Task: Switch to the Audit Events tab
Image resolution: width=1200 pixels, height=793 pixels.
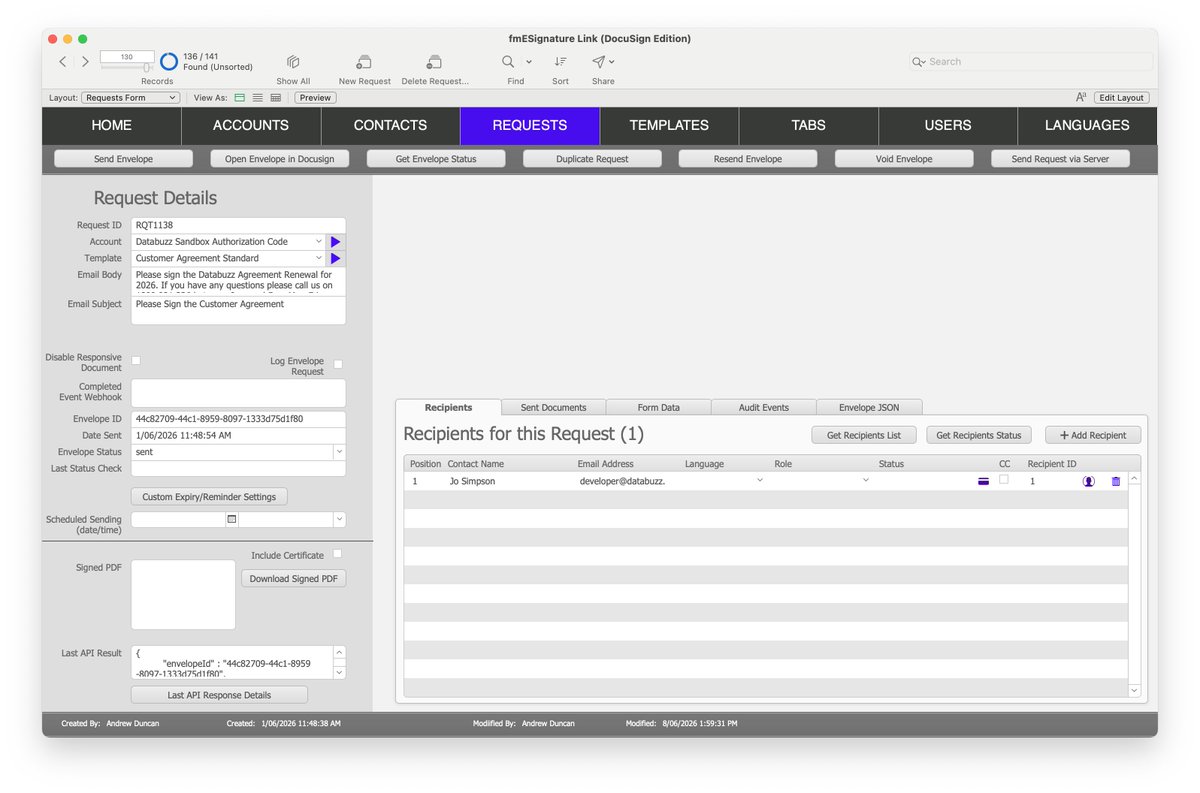Action: tap(764, 407)
